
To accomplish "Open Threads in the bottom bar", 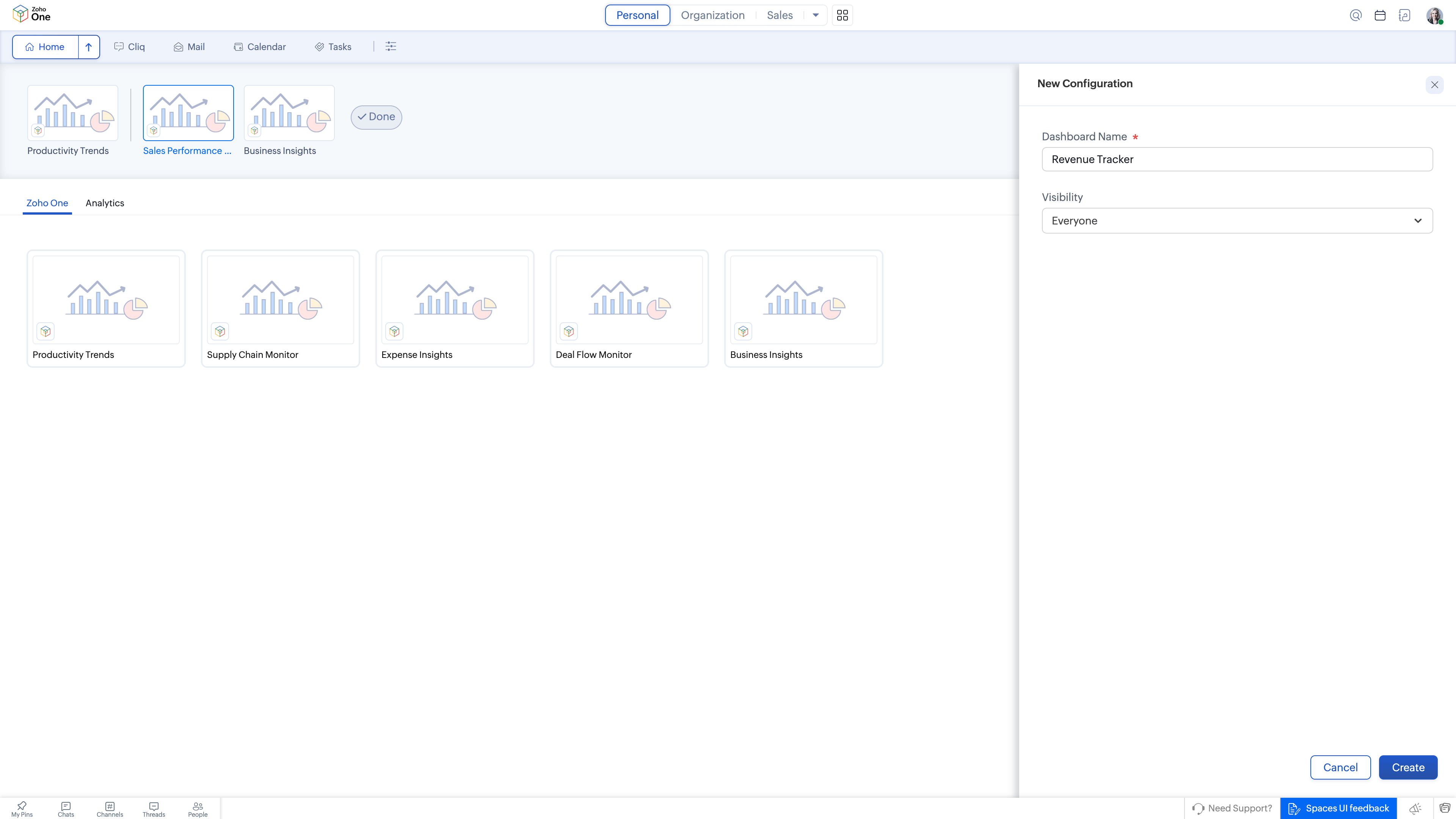I will (154, 808).
